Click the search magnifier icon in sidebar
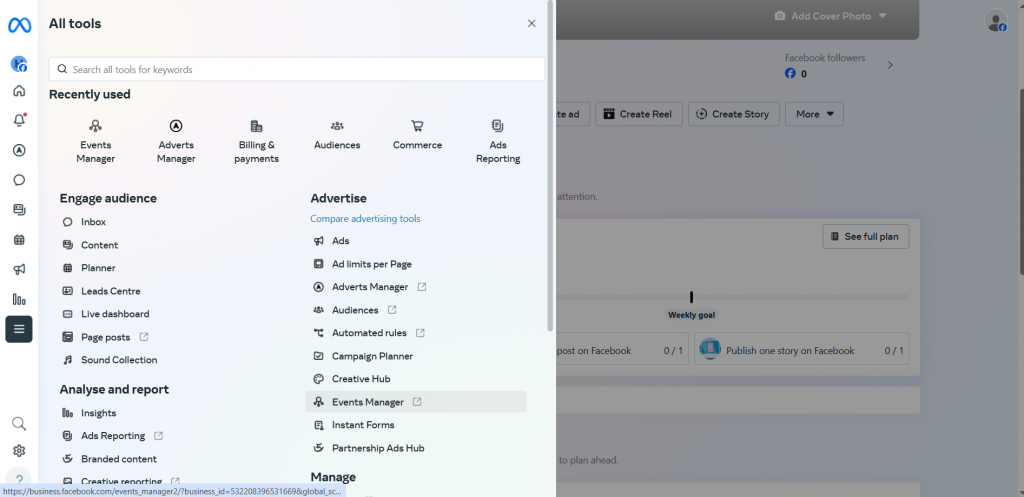Screen dimensions: 1024x497 pos(19,424)
